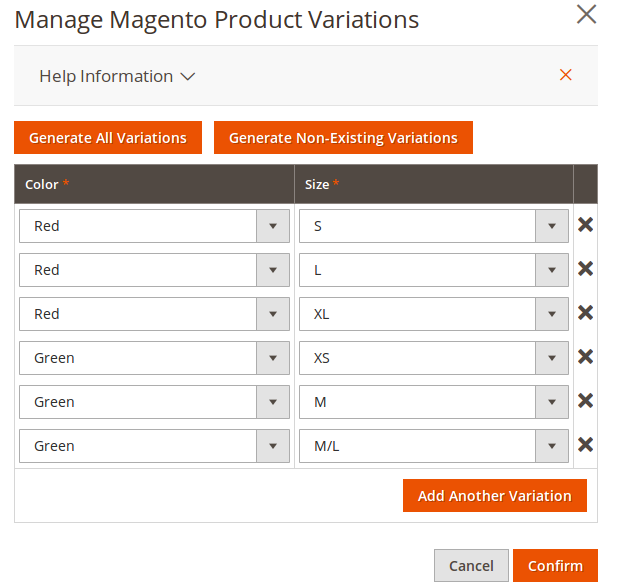The height and width of the screenshot is (588, 617).
Task: Open the Size dropdown showing M/L
Action: click(434, 446)
